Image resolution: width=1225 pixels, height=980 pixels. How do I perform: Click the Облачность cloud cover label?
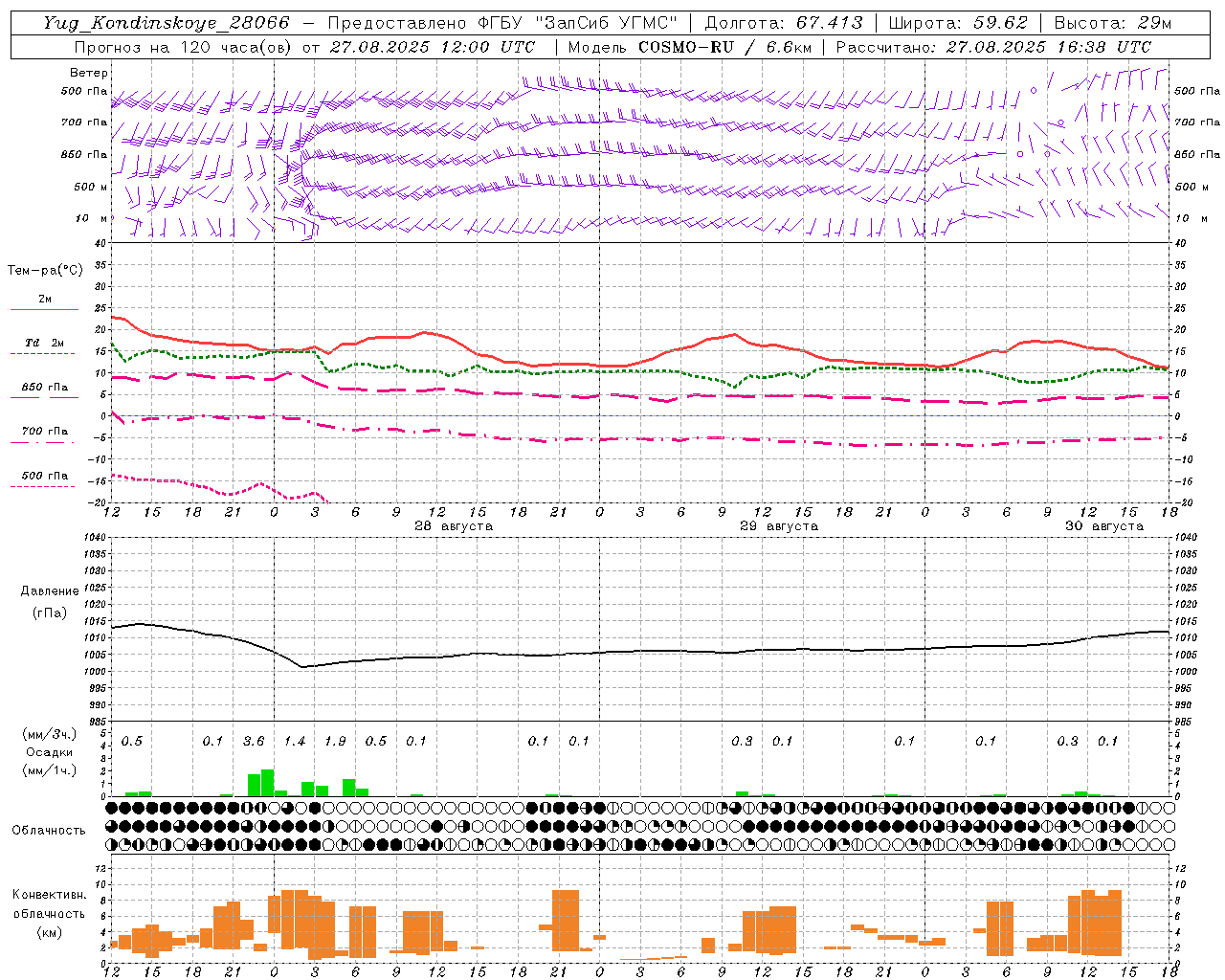coord(49,830)
